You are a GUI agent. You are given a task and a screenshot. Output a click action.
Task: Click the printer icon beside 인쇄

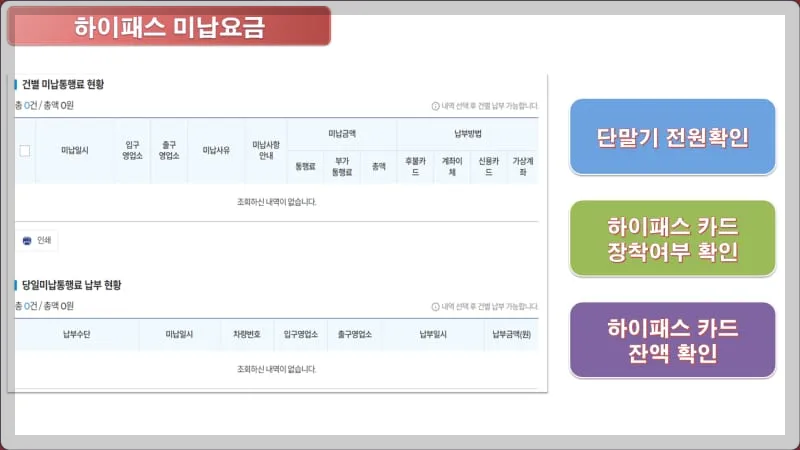point(27,241)
